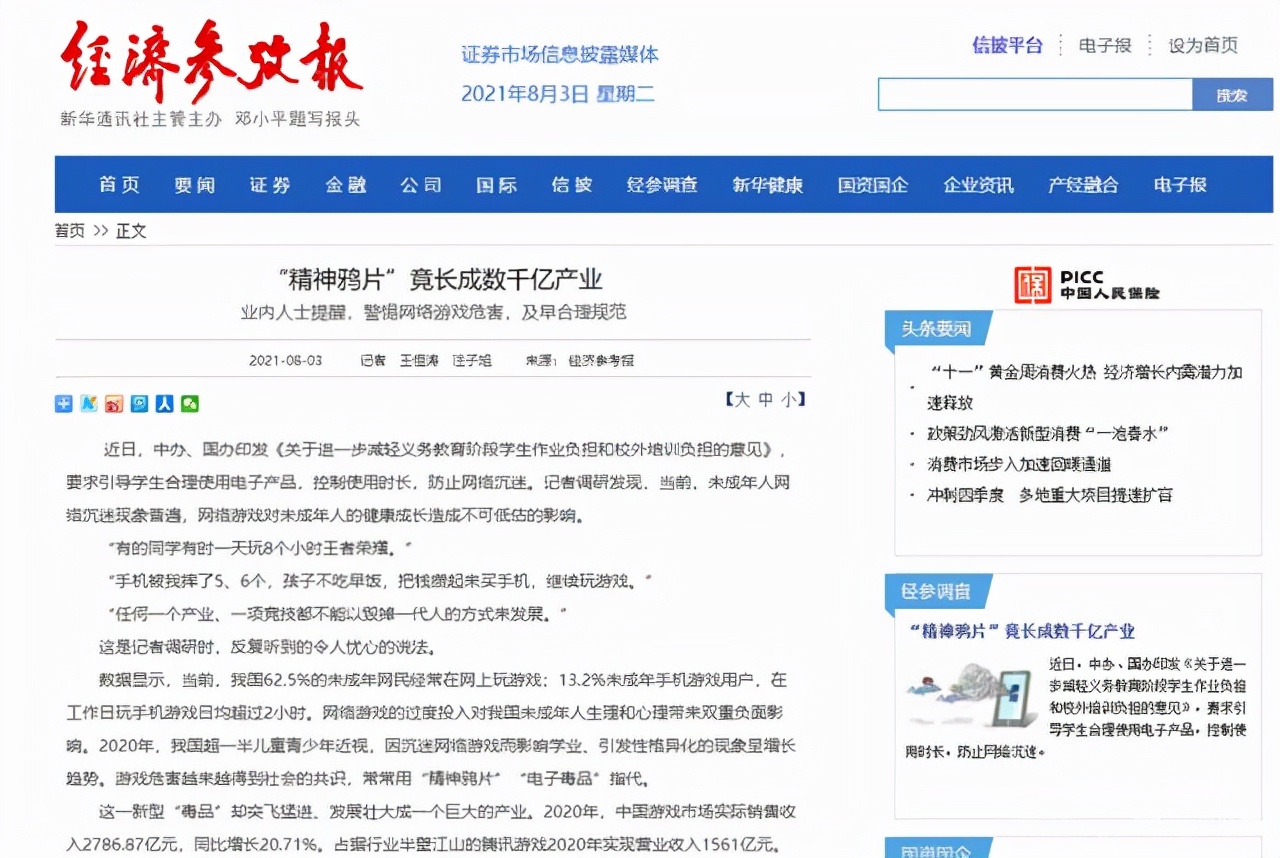Open the 金融 navigation section
The height and width of the screenshot is (858, 1280).
pyautogui.click(x=345, y=185)
